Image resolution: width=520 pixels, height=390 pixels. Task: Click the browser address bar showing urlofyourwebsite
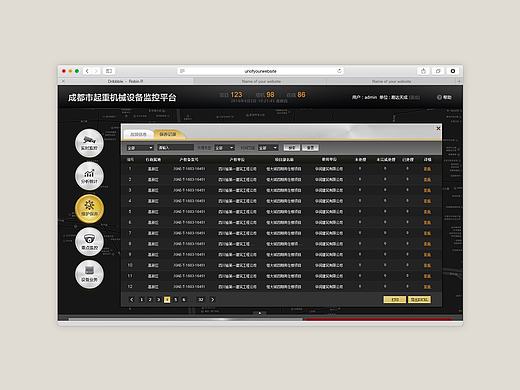click(x=260, y=71)
